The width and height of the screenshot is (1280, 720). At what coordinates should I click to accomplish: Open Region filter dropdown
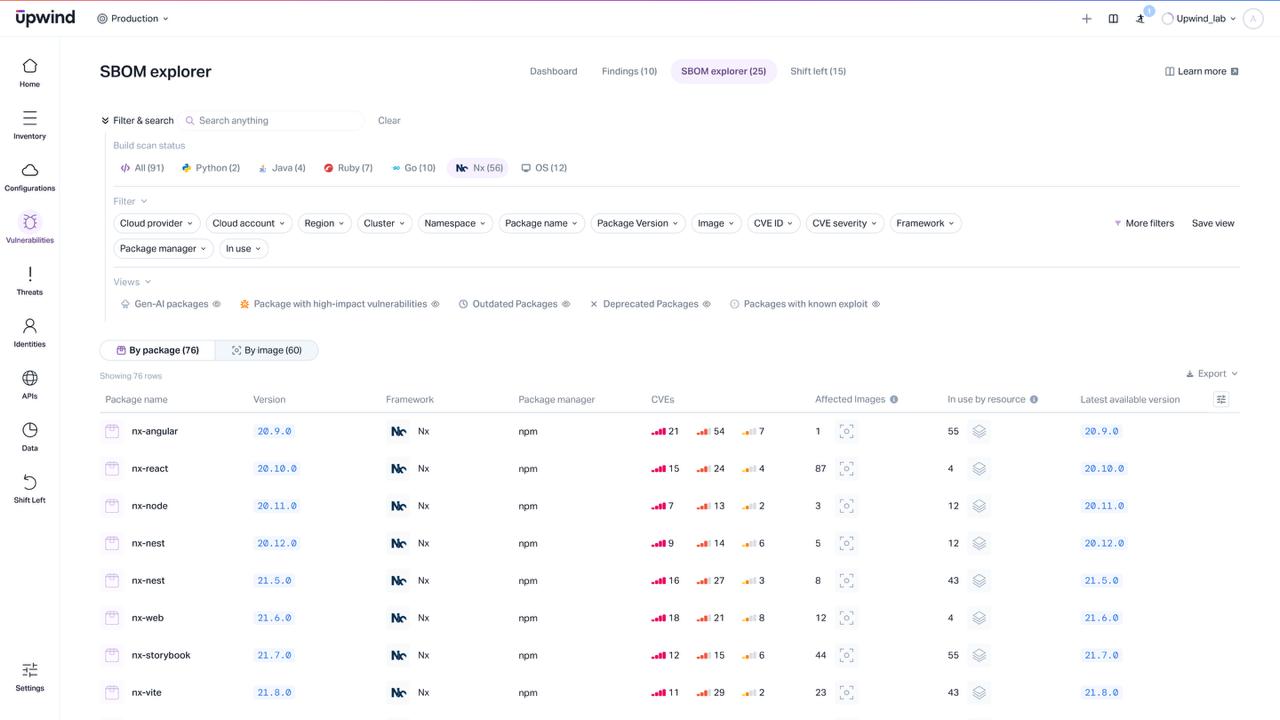point(325,223)
